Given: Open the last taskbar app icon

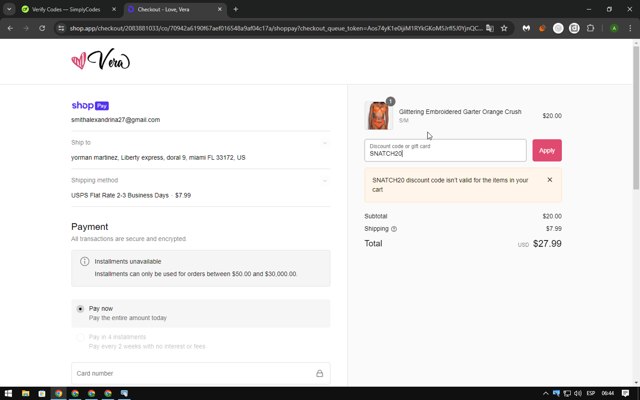Looking at the screenshot, I should click(124, 393).
